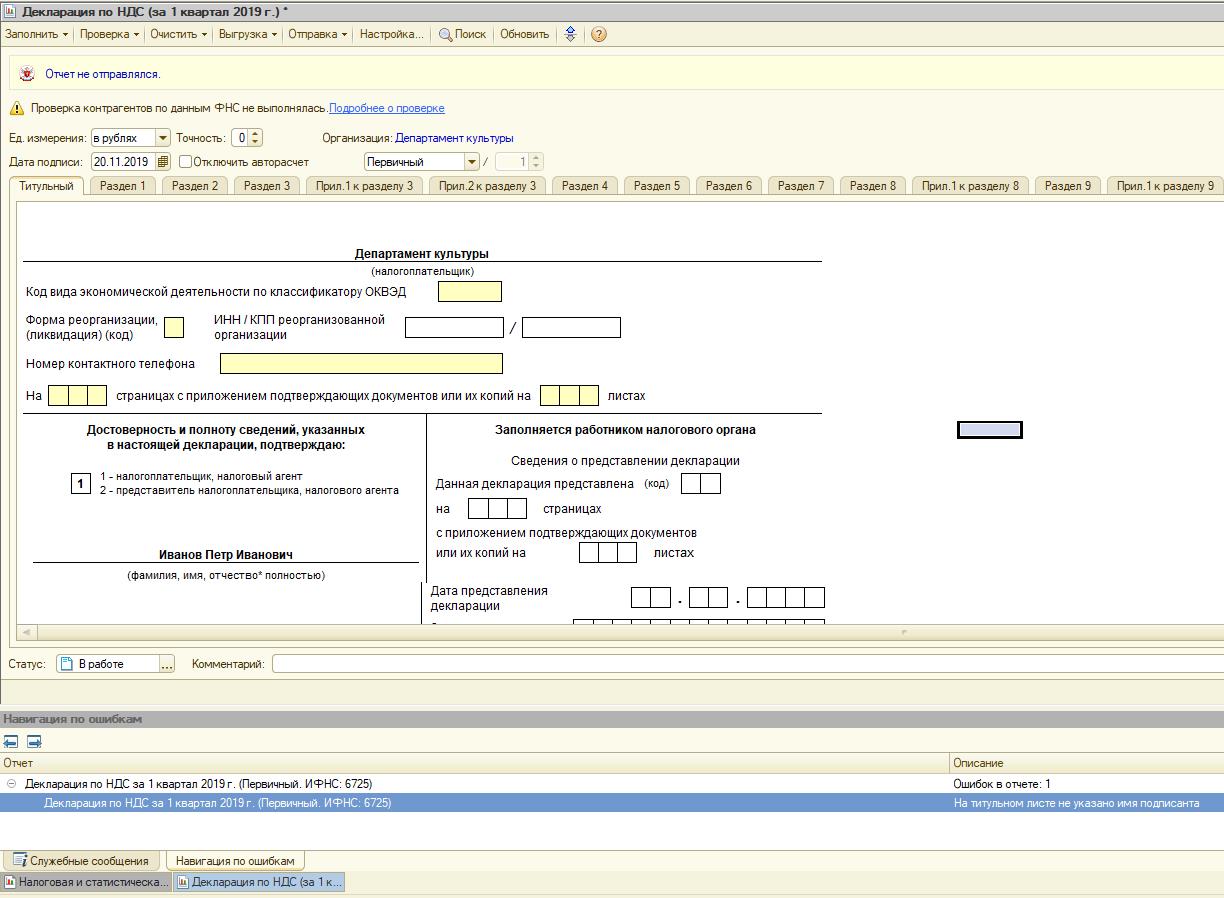Click the help question mark icon
The width and height of the screenshot is (1224, 898).
[x=598, y=34]
